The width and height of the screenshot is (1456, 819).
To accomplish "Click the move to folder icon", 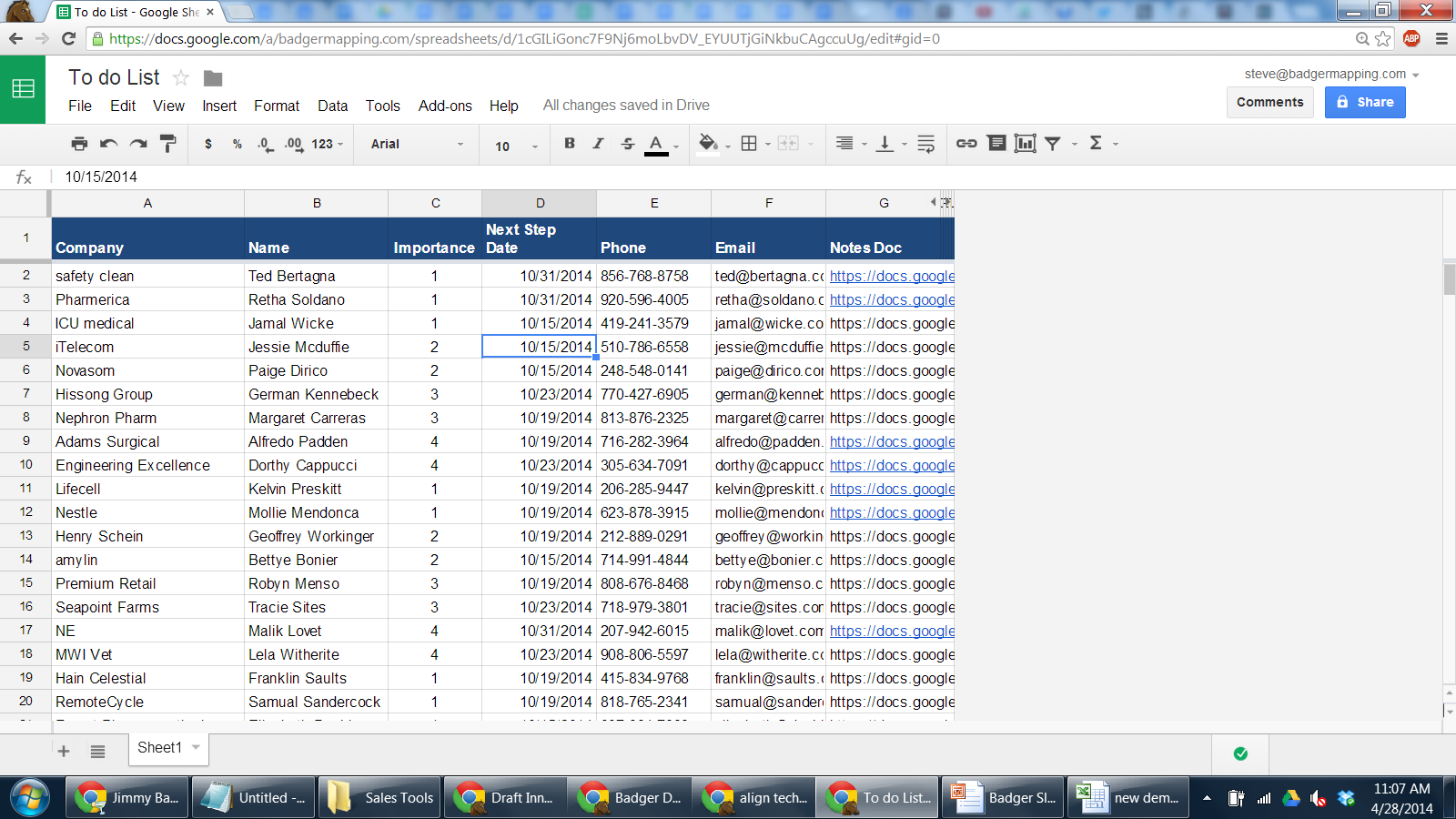I will [213, 78].
